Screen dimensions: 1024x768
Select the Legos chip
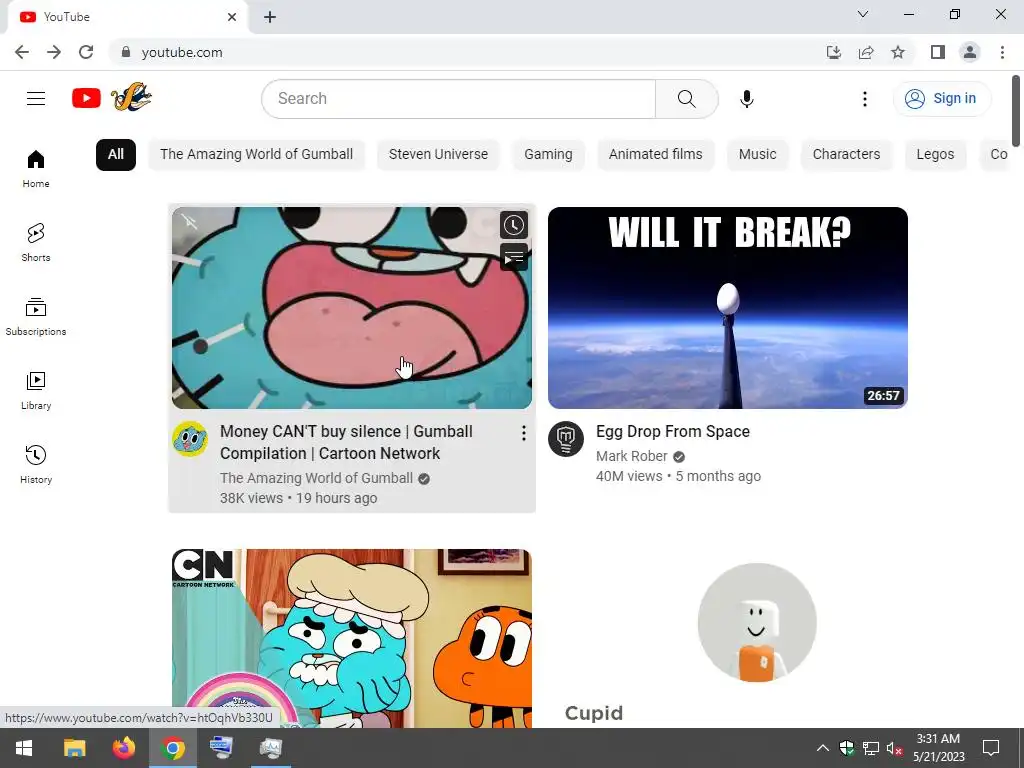click(935, 155)
